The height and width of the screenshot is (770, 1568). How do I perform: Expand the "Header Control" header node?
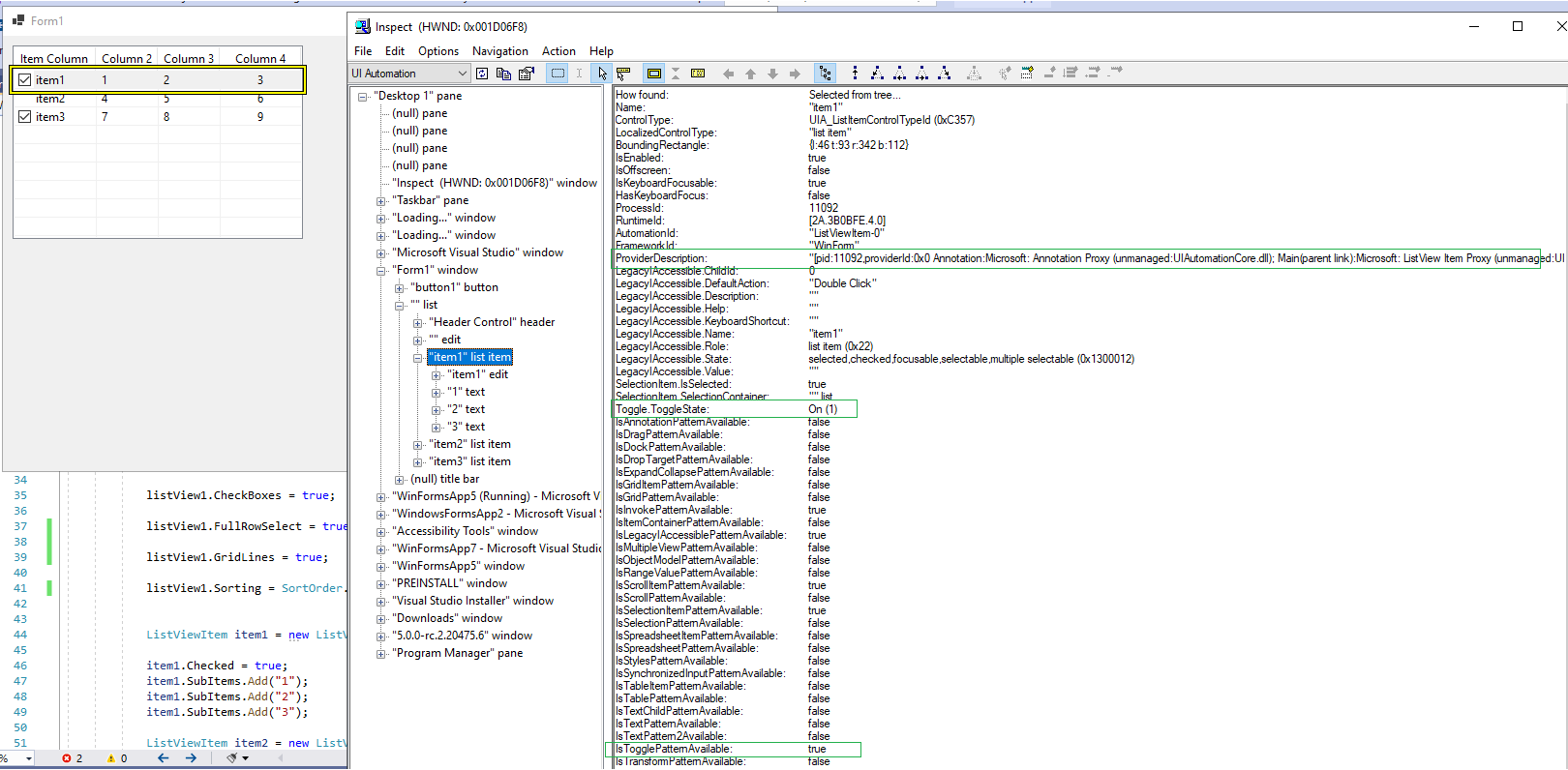[418, 323]
